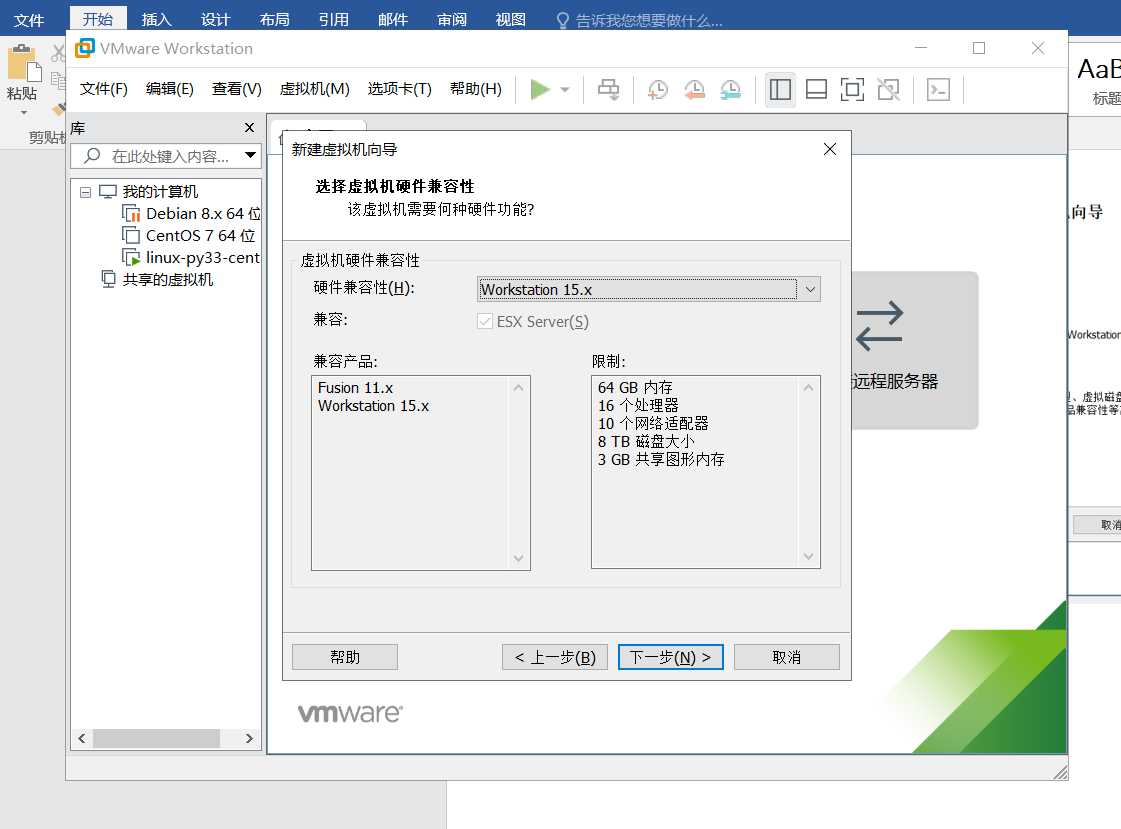
Task: Click the wizard 取消 cancel button
Action: (x=786, y=657)
